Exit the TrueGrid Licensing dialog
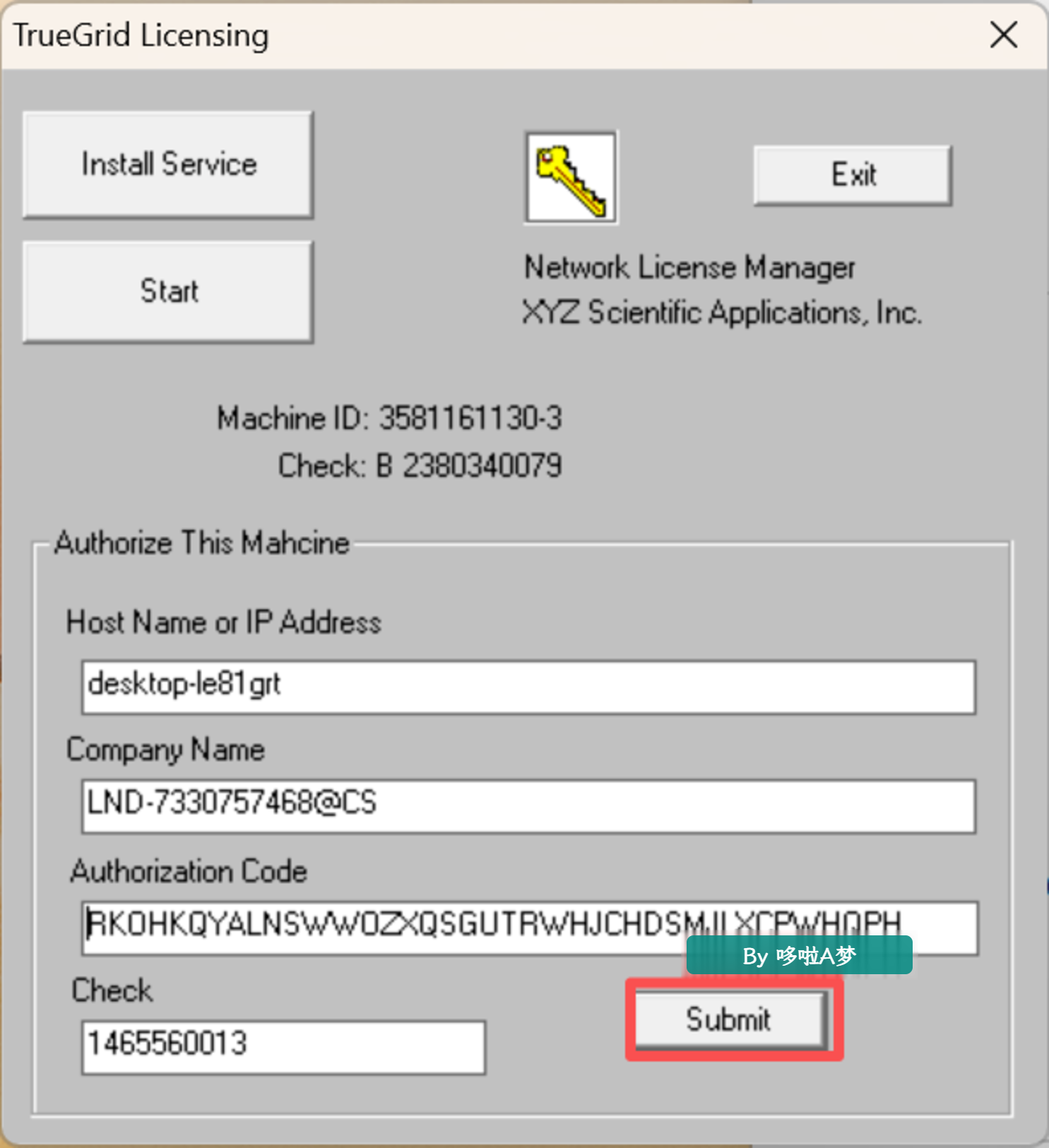 853,175
